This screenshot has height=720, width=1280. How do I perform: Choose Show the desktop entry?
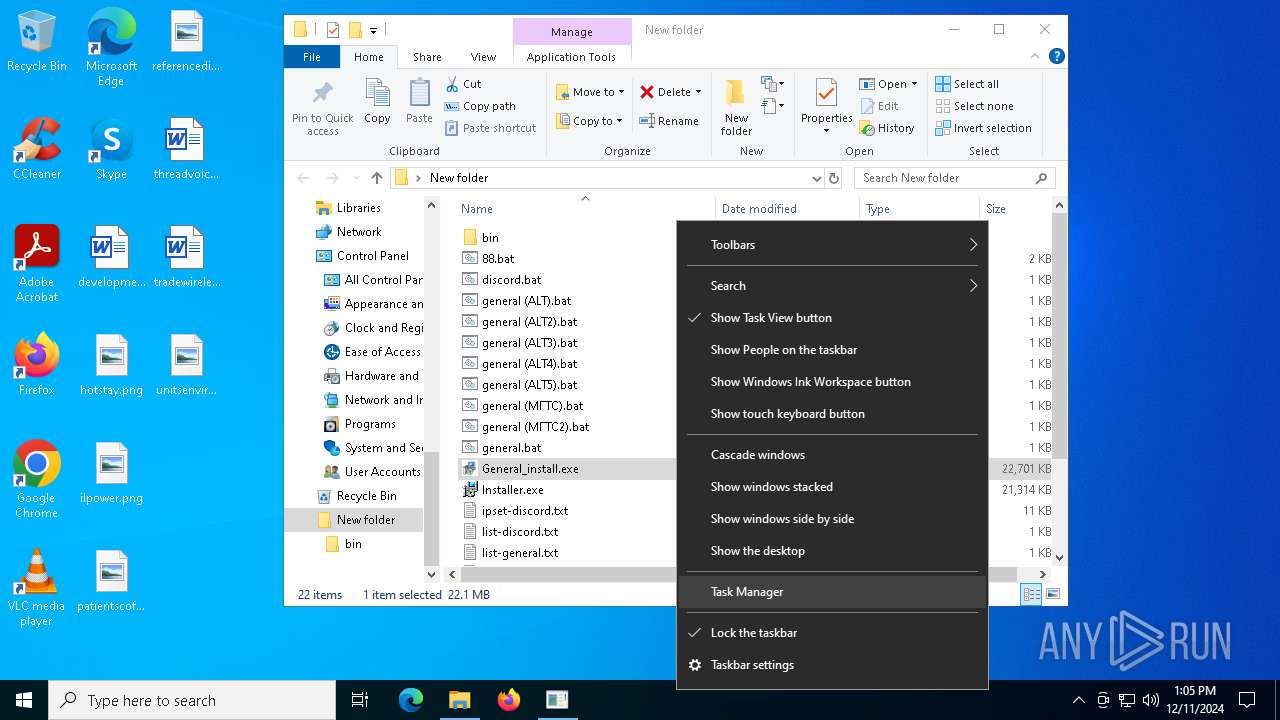(832, 551)
